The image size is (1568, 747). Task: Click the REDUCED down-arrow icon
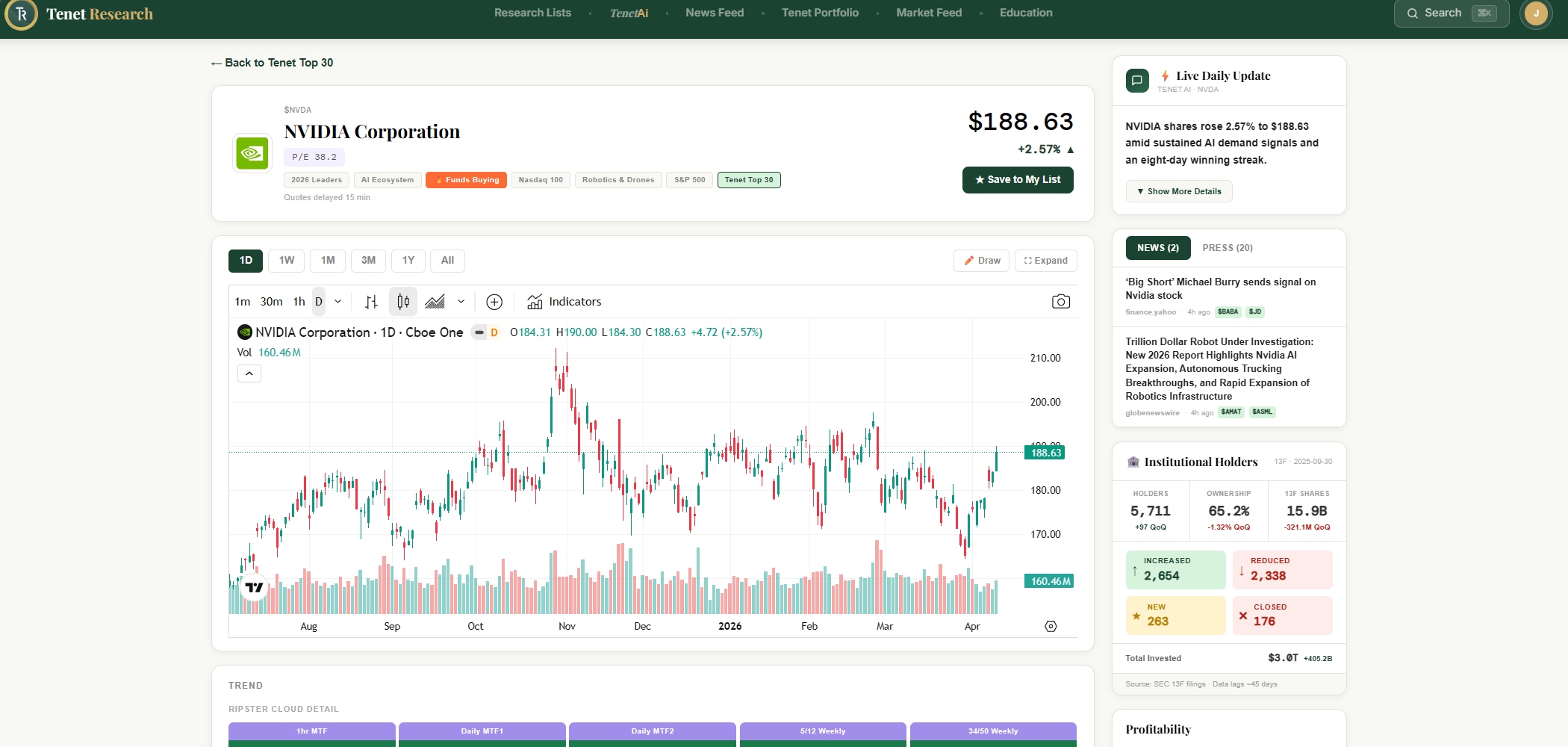point(1242,571)
